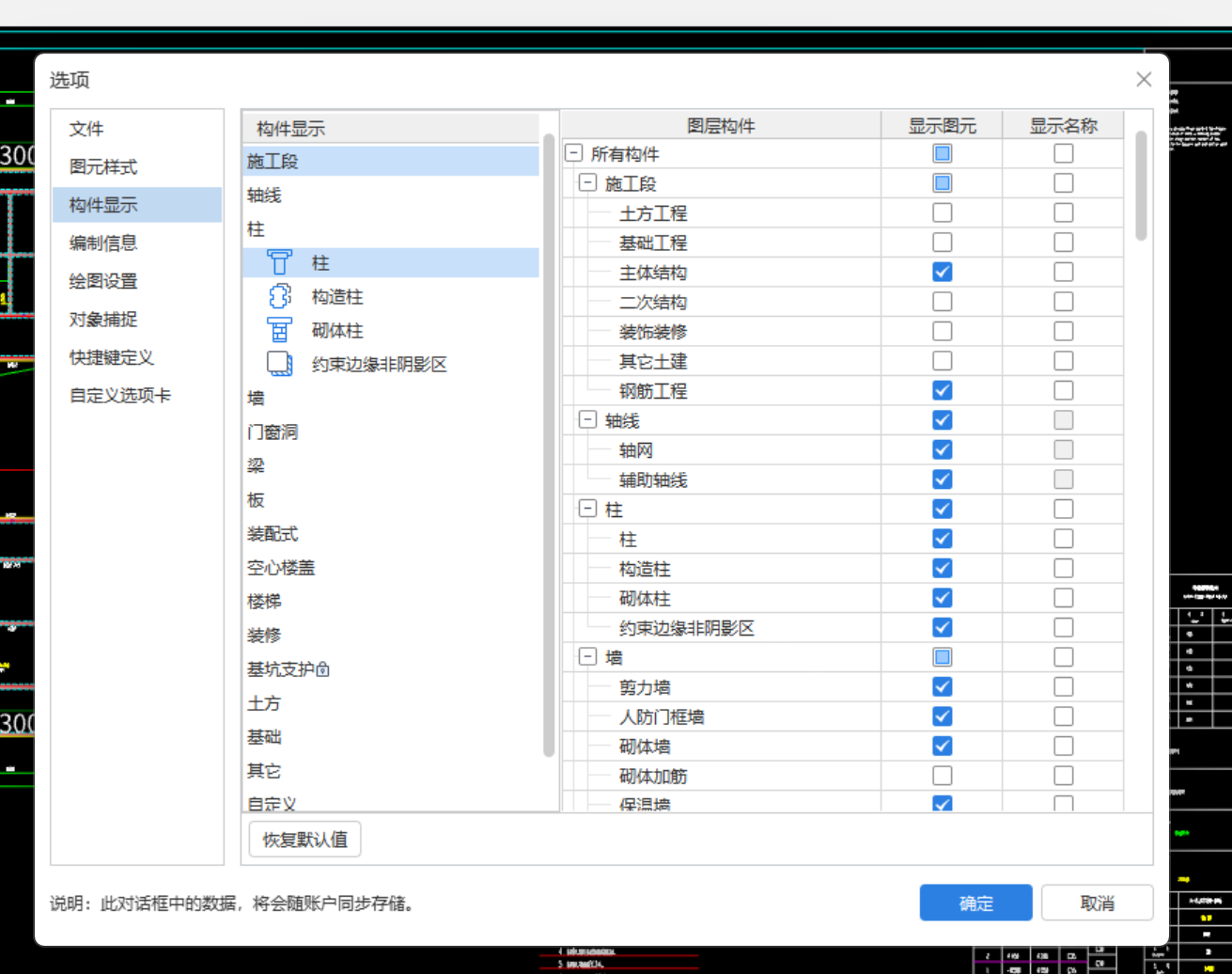The width and height of the screenshot is (1232, 974).
Task: Click the layer table vertical scrollbar
Action: (x=1141, y=186)
